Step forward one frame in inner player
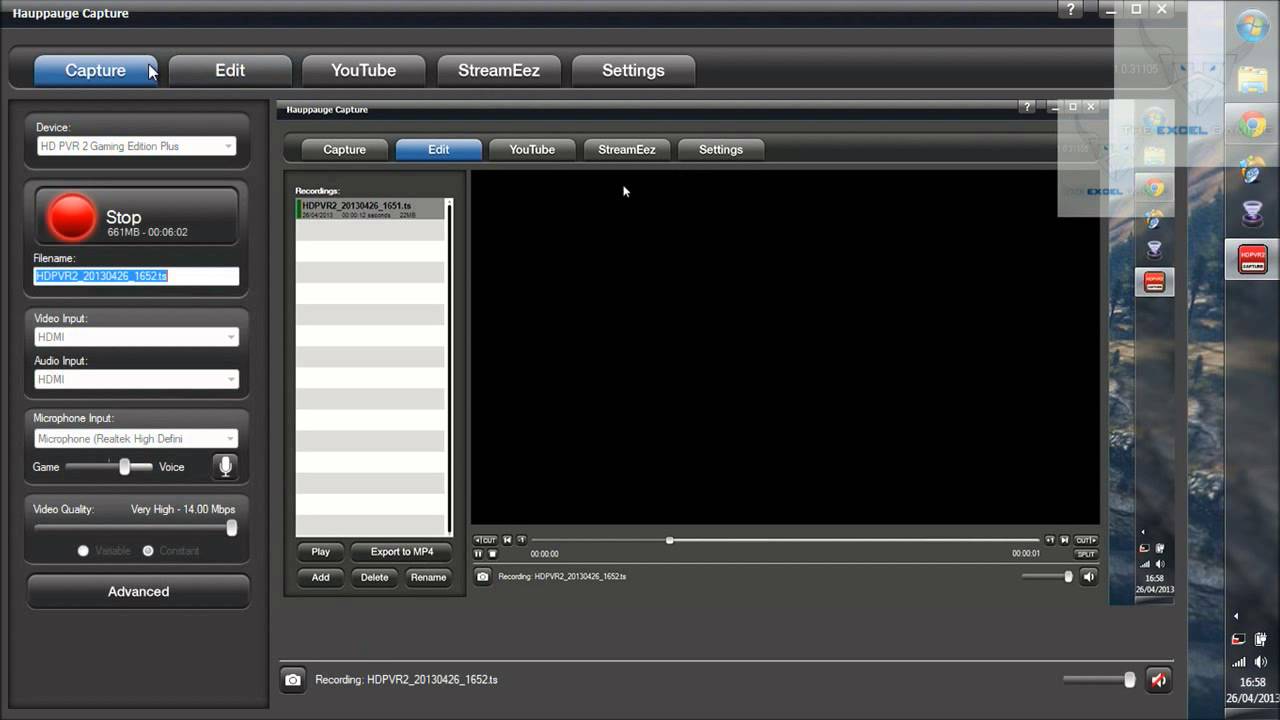Screen dimensions: 1280x720 click(1050, 540)
